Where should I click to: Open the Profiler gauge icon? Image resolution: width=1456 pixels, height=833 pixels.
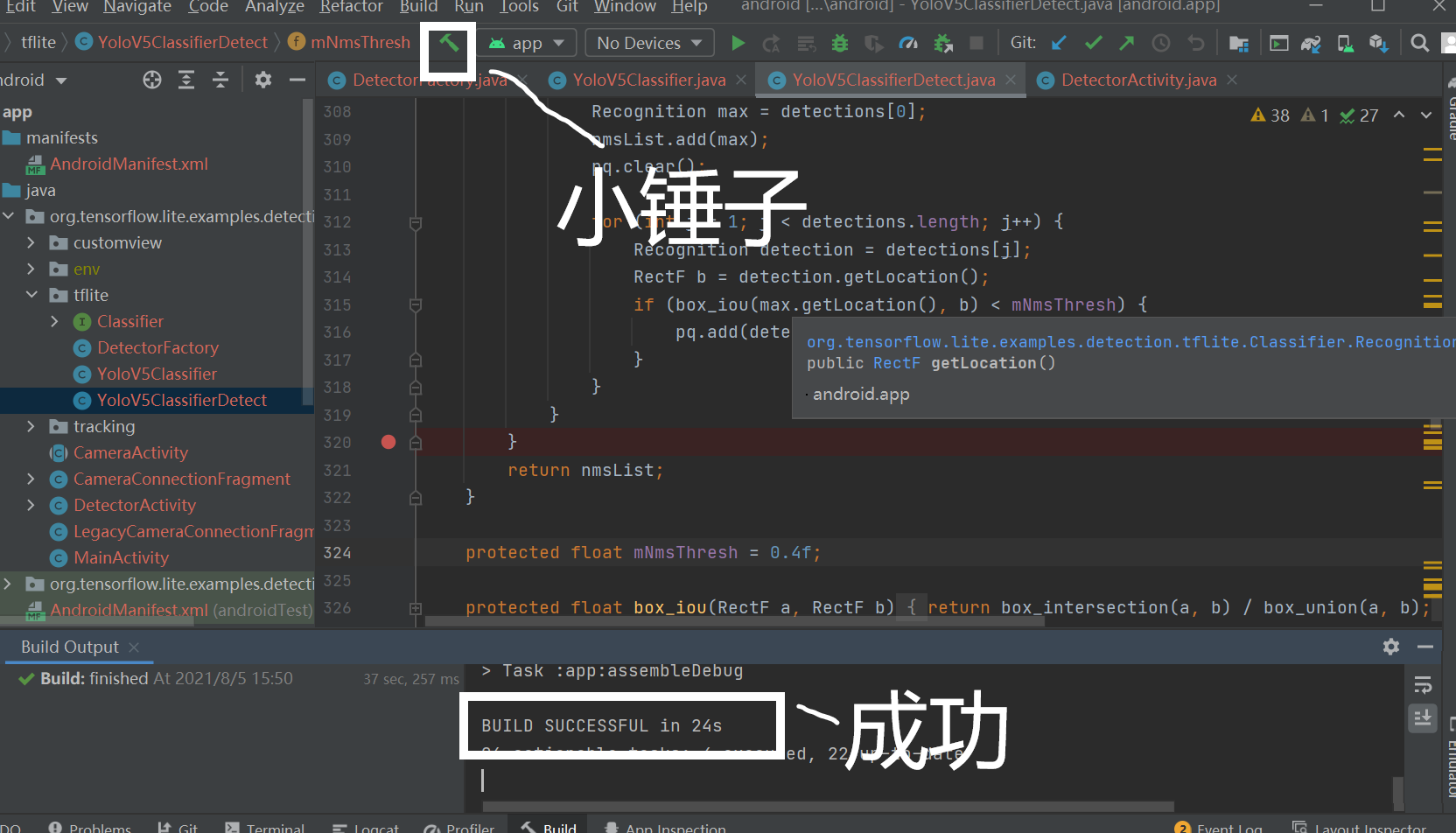908,42
